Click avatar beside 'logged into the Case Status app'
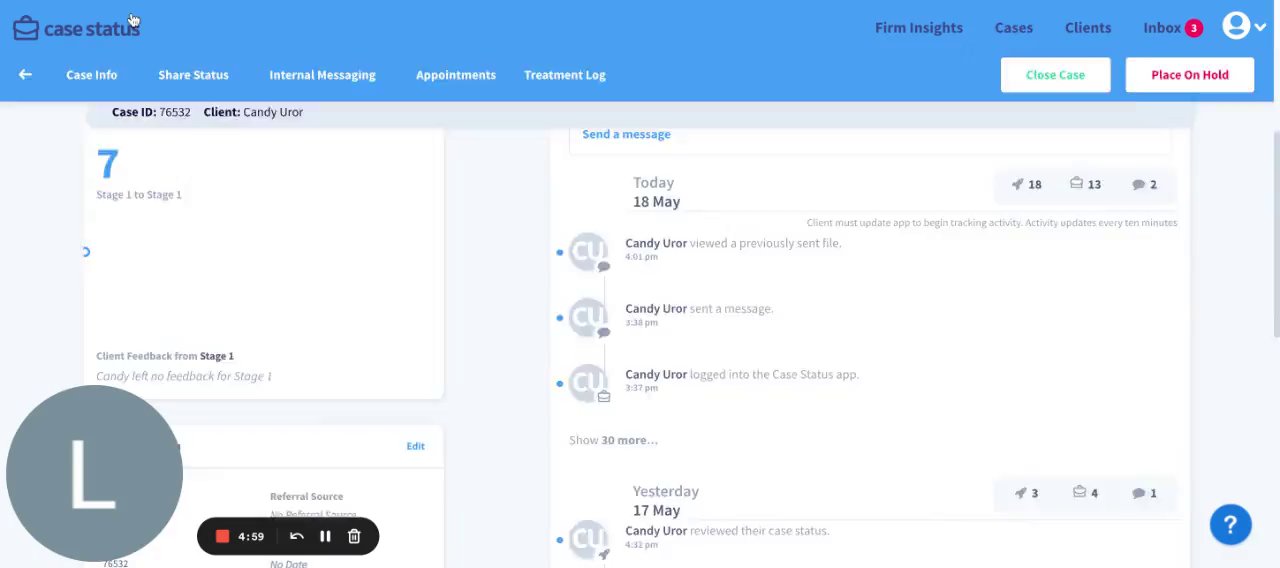1280x568 pixels. pyautogui.click(x=588, y=383)
